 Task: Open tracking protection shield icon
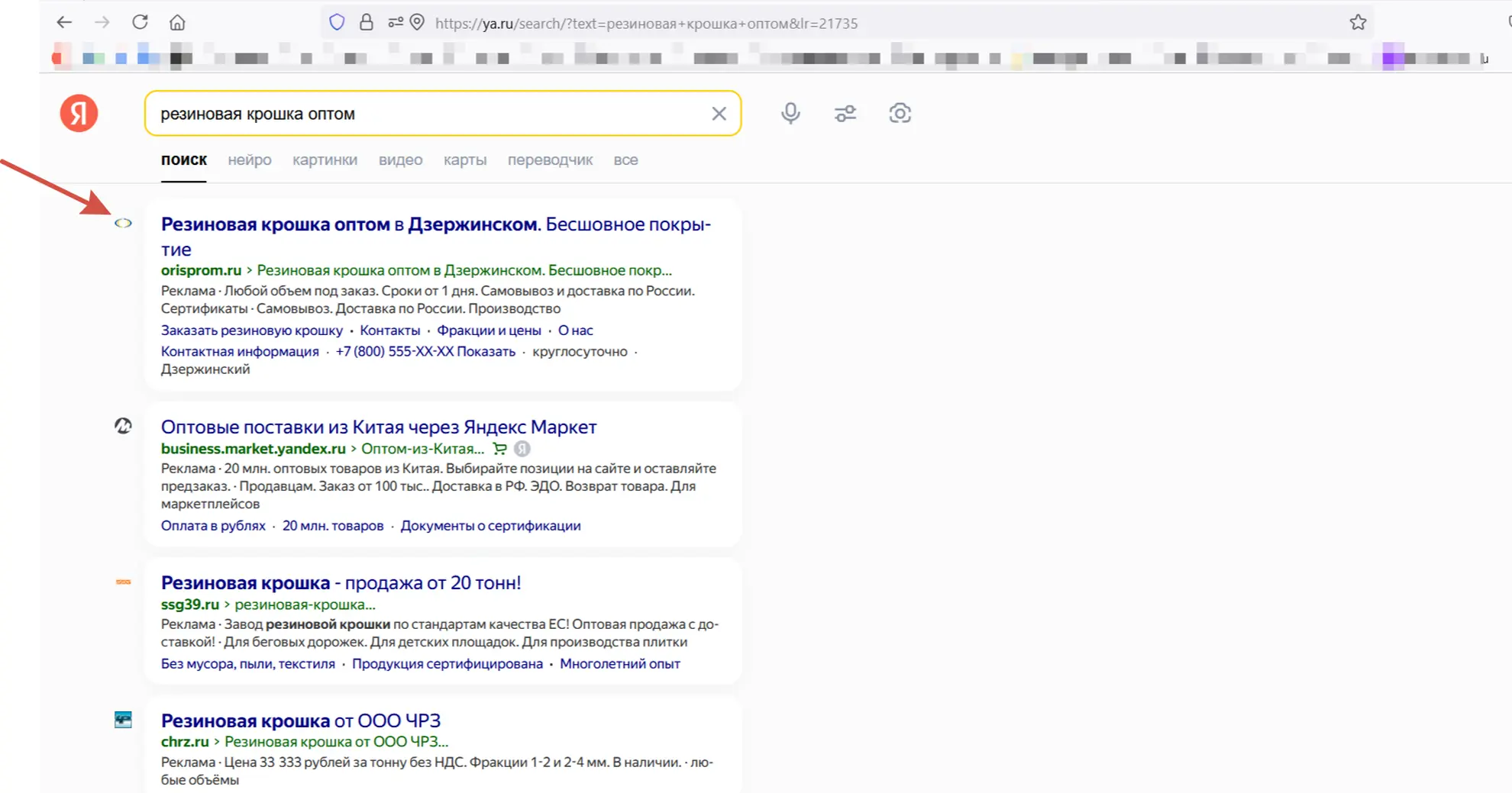click(337, 23)
